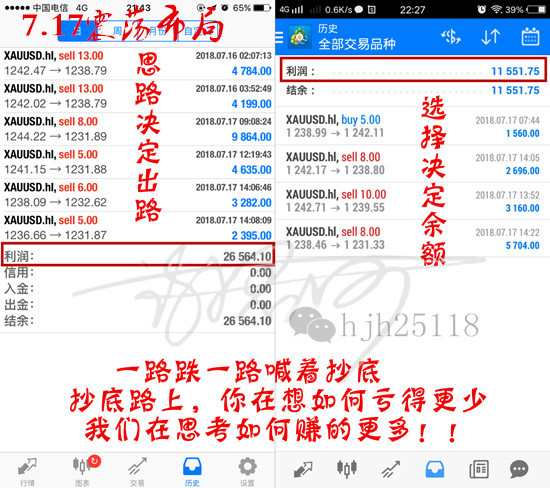Tap quotes arrows icon in right bottom bar
Screen dimensions: 550x488
click(x=303, y=469)
